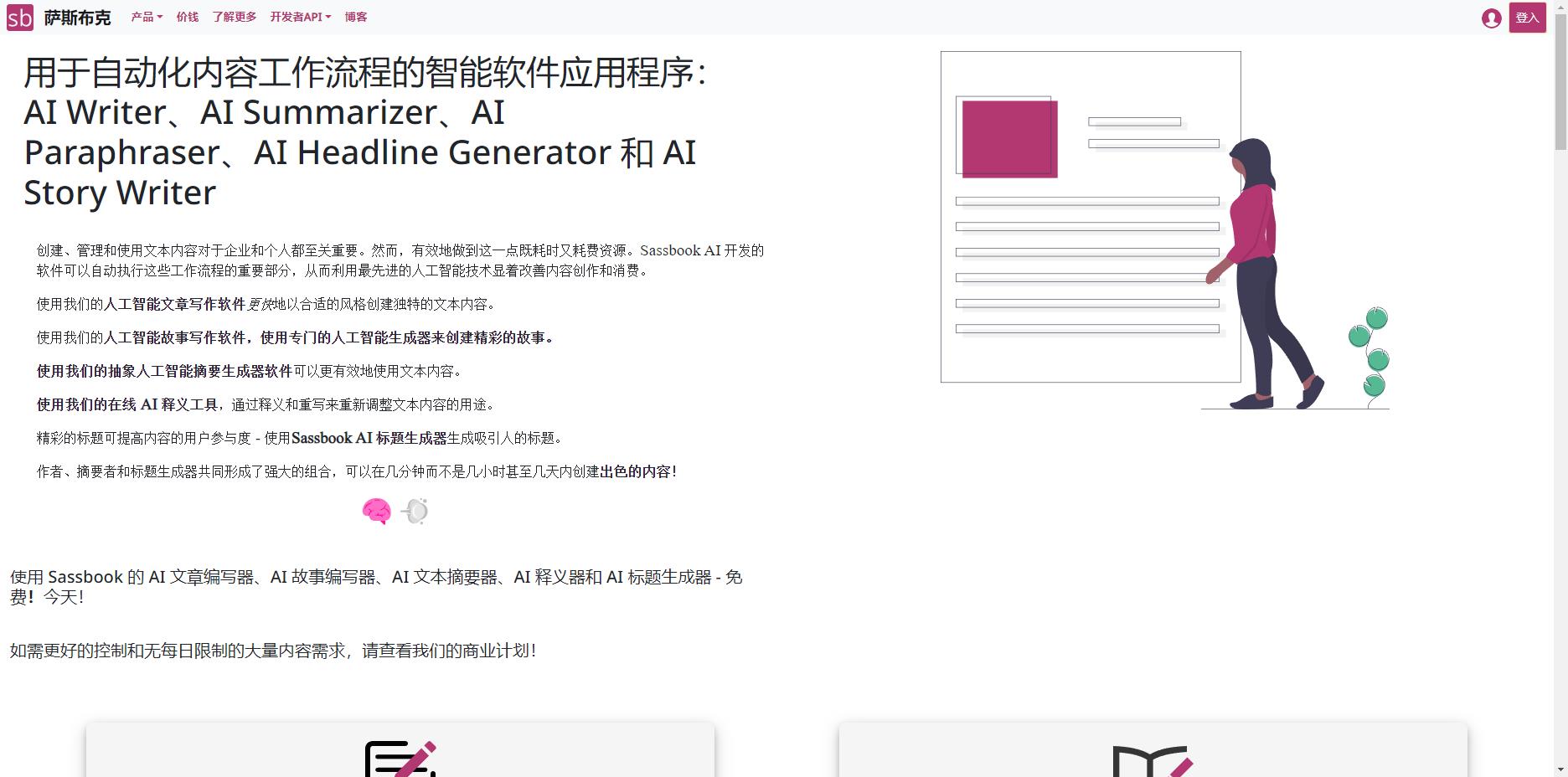Go to the 博客 blog page
The image size is (1568, 777).
coord(356,17)
